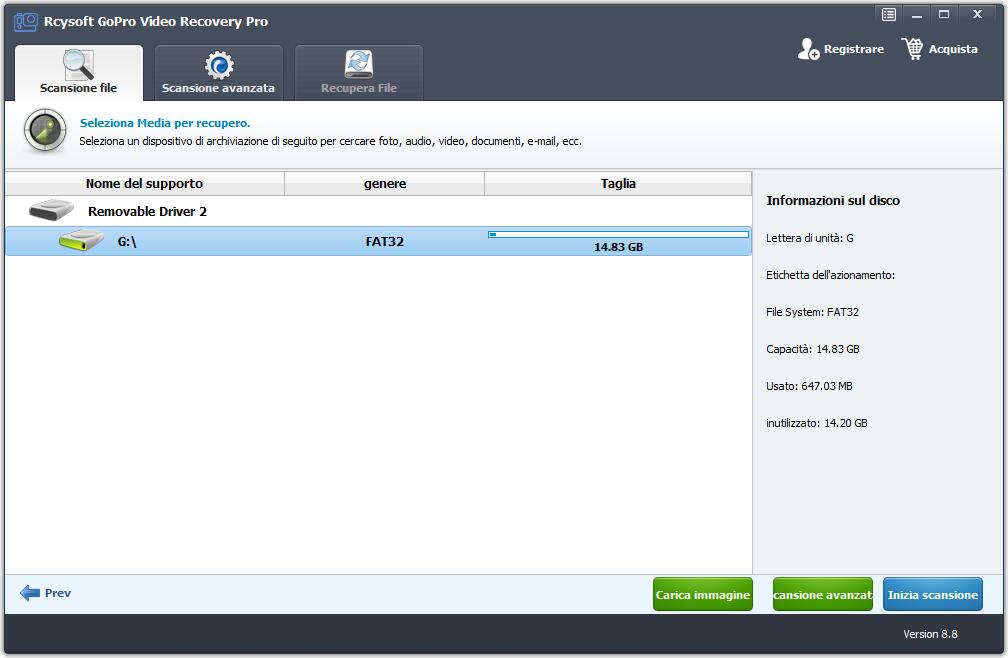Click the green G:\ drive icon
The image size is (1008, 658).
point(81,241)
